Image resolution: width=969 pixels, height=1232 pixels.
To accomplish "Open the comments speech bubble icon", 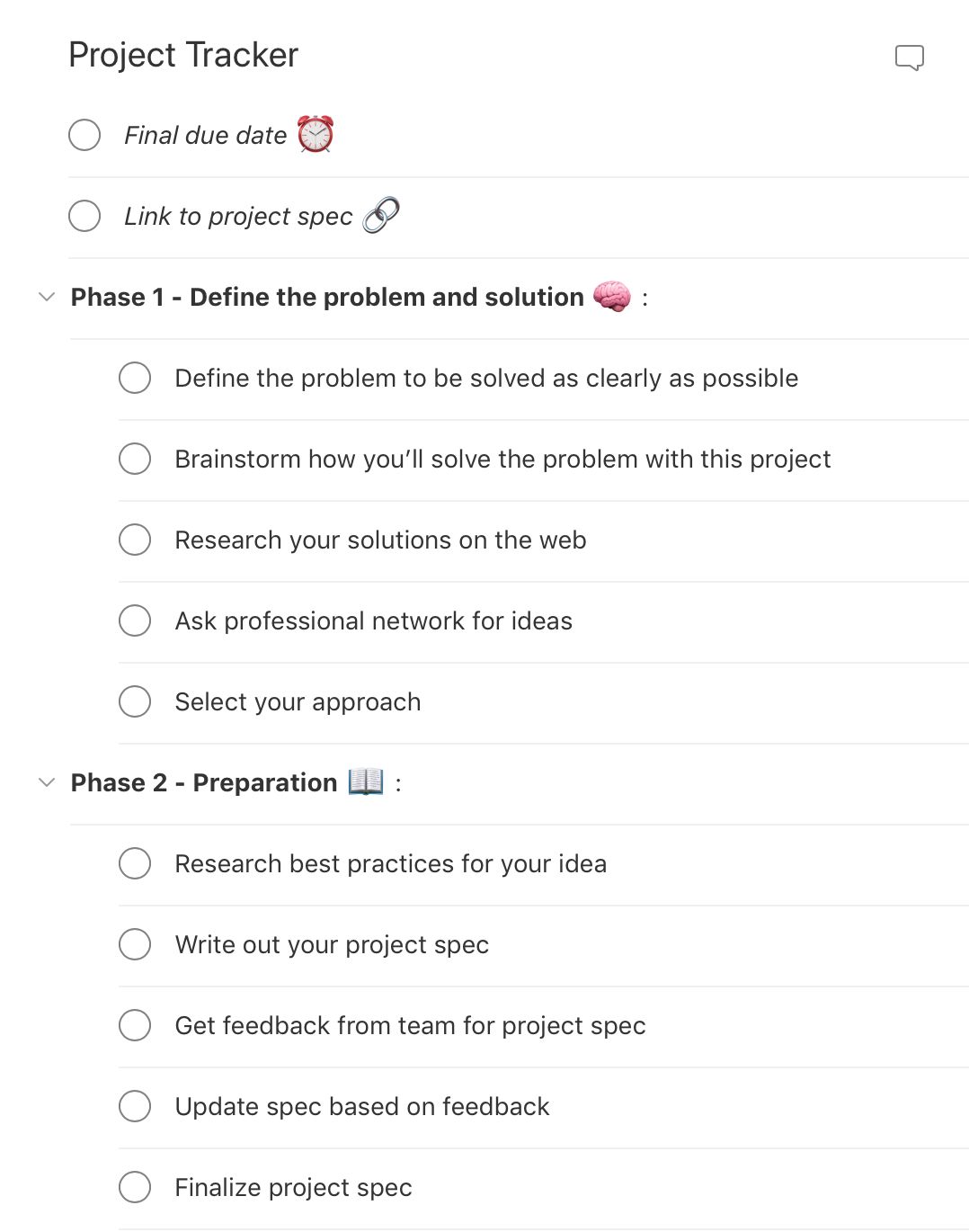I will click(909, 58).
